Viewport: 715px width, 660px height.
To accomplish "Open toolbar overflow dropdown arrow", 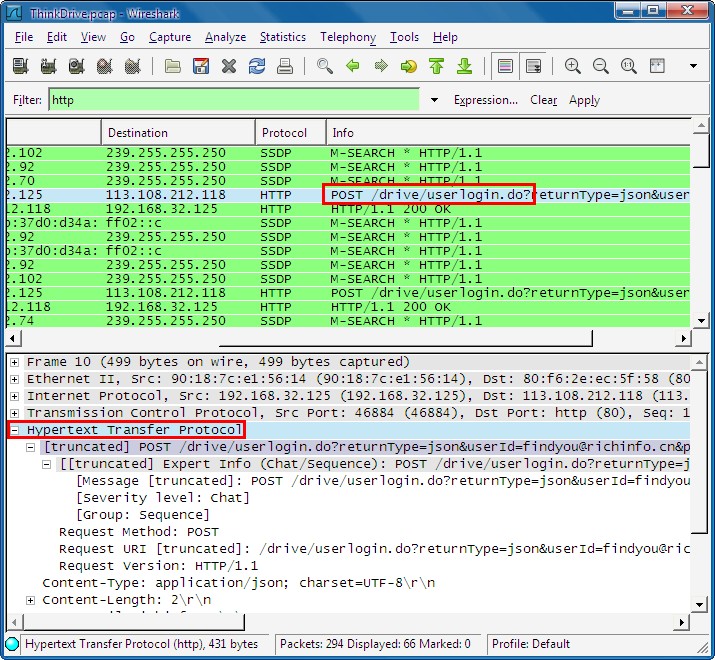I will tap(693, 66).
